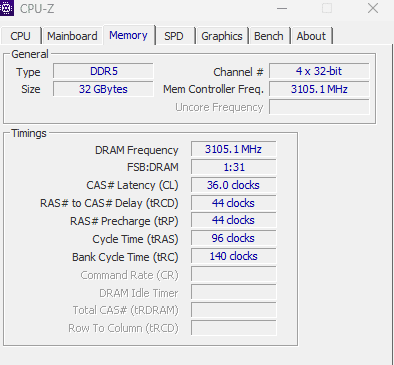Click the General group label
Screen dimensions: 394x365
[x=30, y=54]
